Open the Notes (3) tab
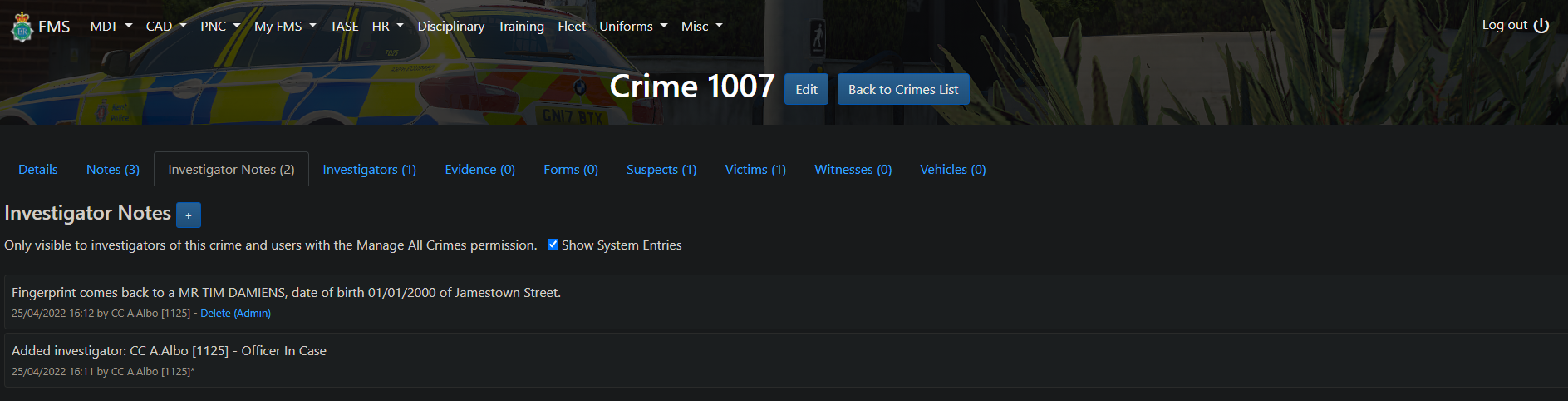 click(x=113, y=170)
